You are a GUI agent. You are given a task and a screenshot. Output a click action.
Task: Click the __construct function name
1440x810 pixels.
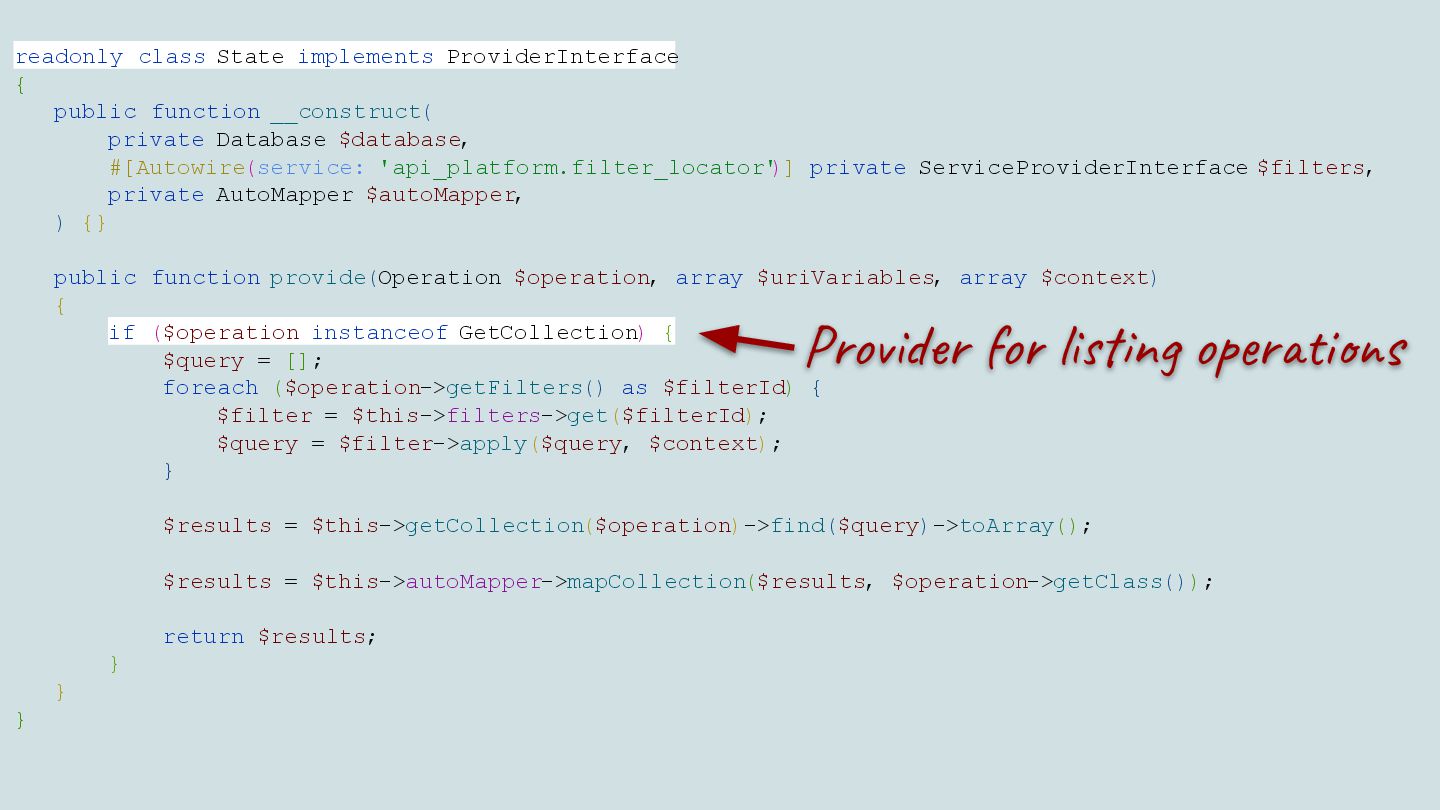click(346, 111)
